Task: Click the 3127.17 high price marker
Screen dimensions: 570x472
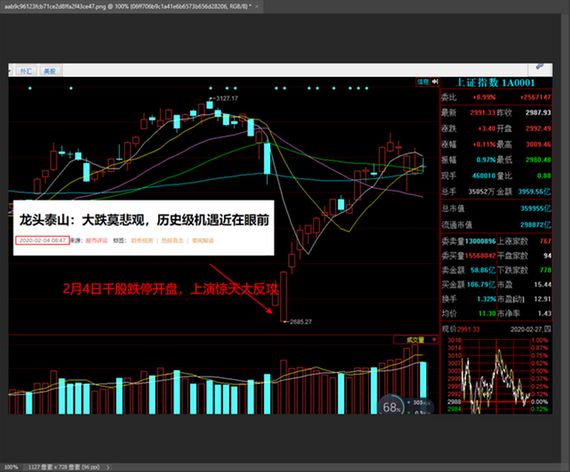Action: coord(225,98)
